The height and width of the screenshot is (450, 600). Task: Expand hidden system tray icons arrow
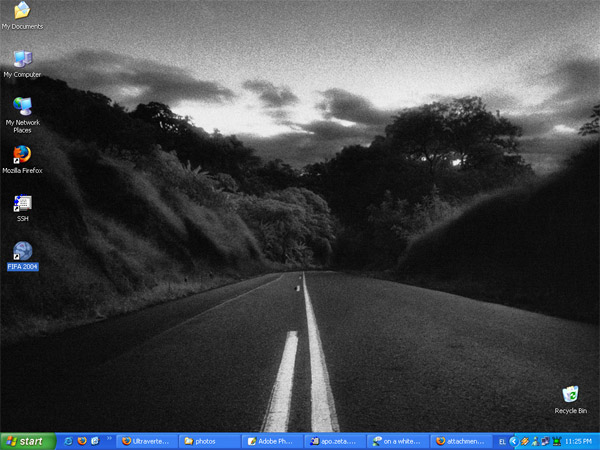point(513,440)
